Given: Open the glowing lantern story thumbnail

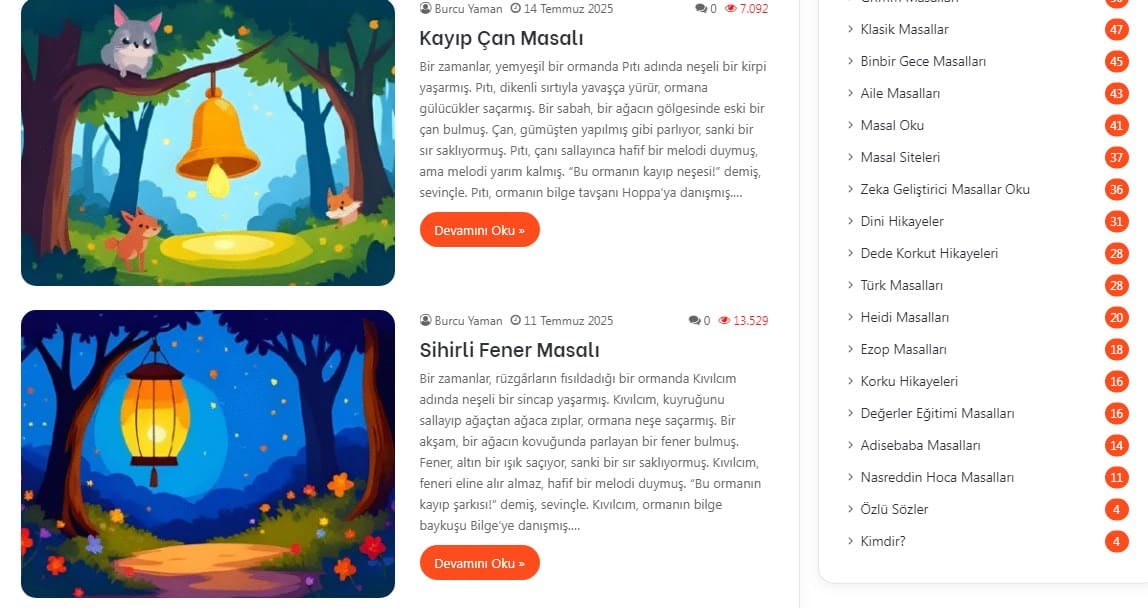Looking at the screenshot, I should point(208,454).
